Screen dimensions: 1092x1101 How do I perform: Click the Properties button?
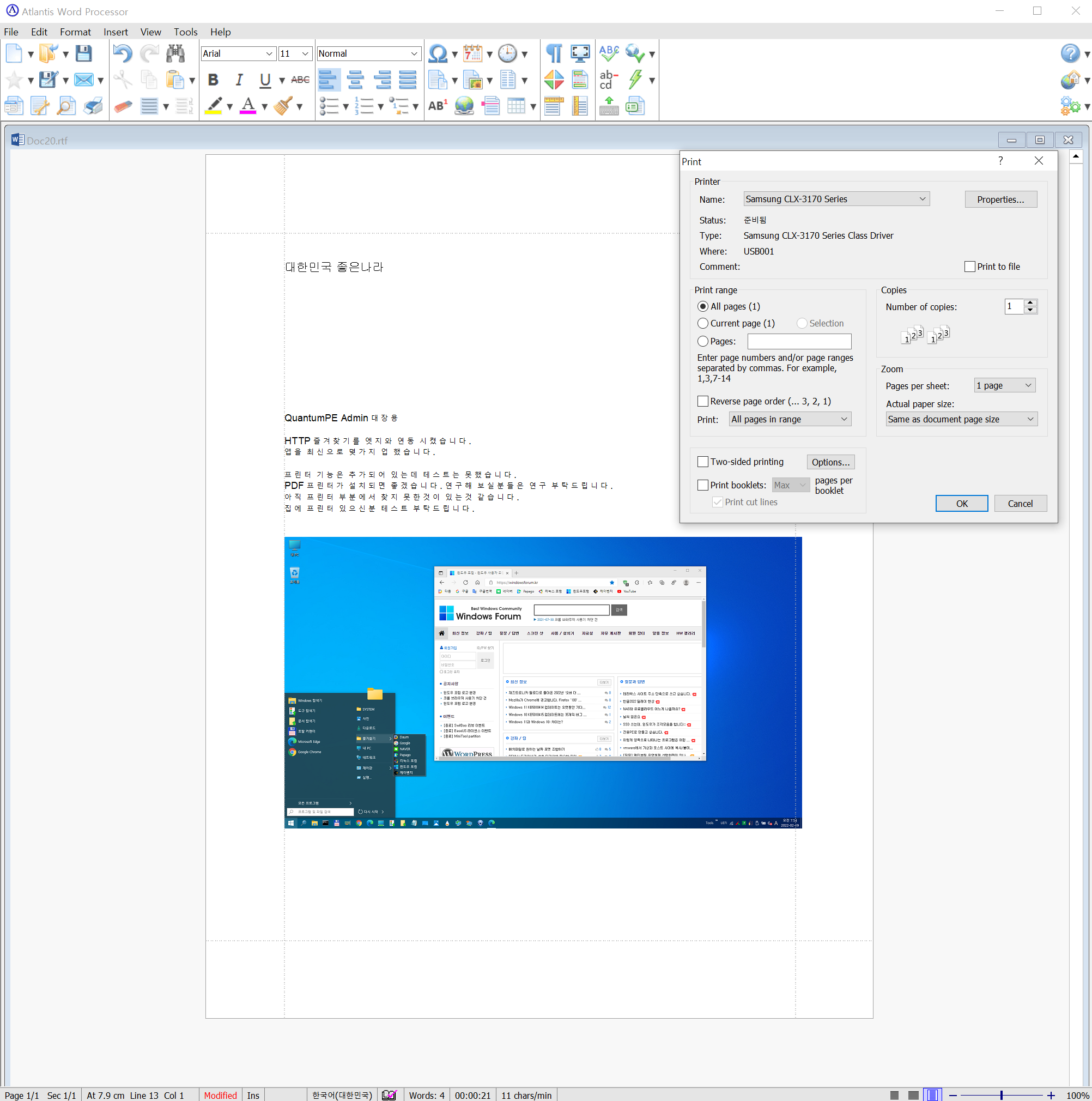[x=999, y=199]
